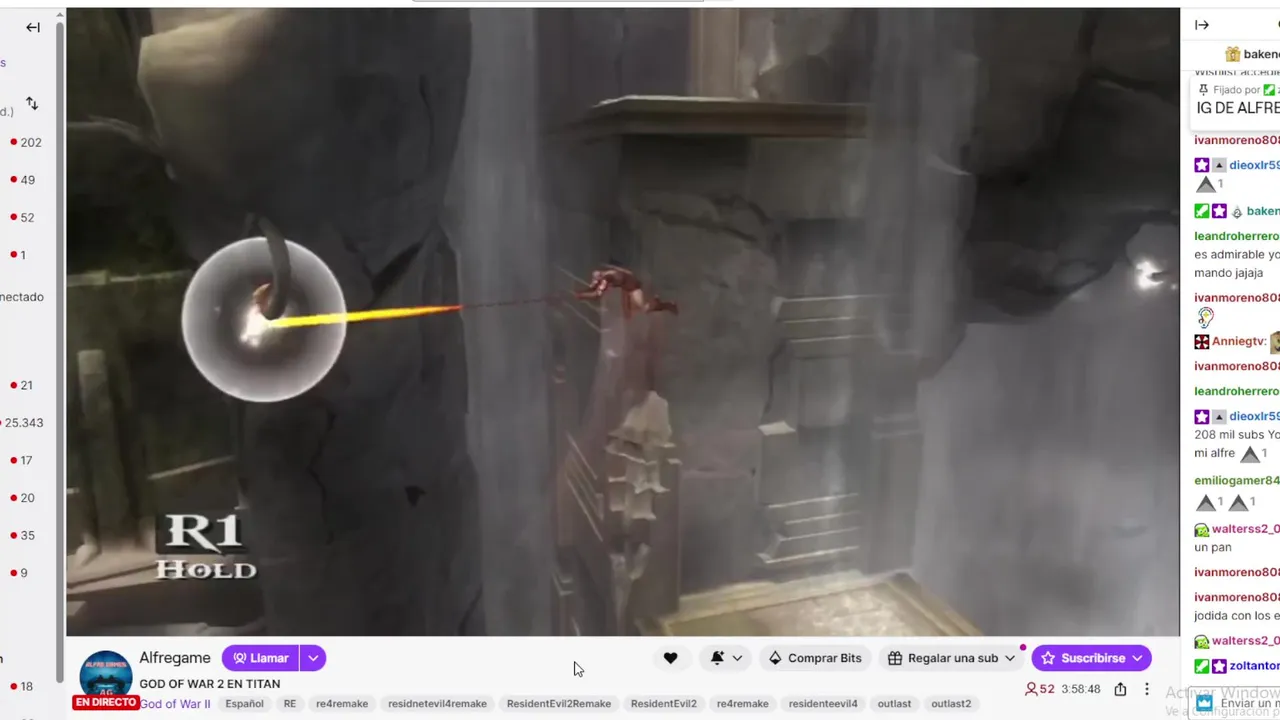Open the God of War II category link
1280x720 pixels.
click(175, 704)
